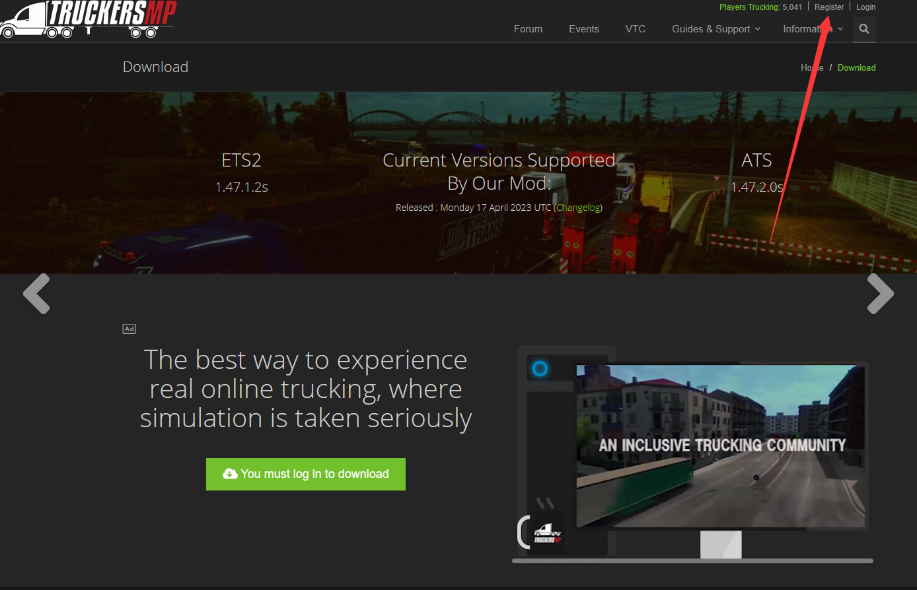The height and width of the screenshot is (590, 917).
Task: Click the ATS version 1.47.2.0s text
Action: click(757, 187)
